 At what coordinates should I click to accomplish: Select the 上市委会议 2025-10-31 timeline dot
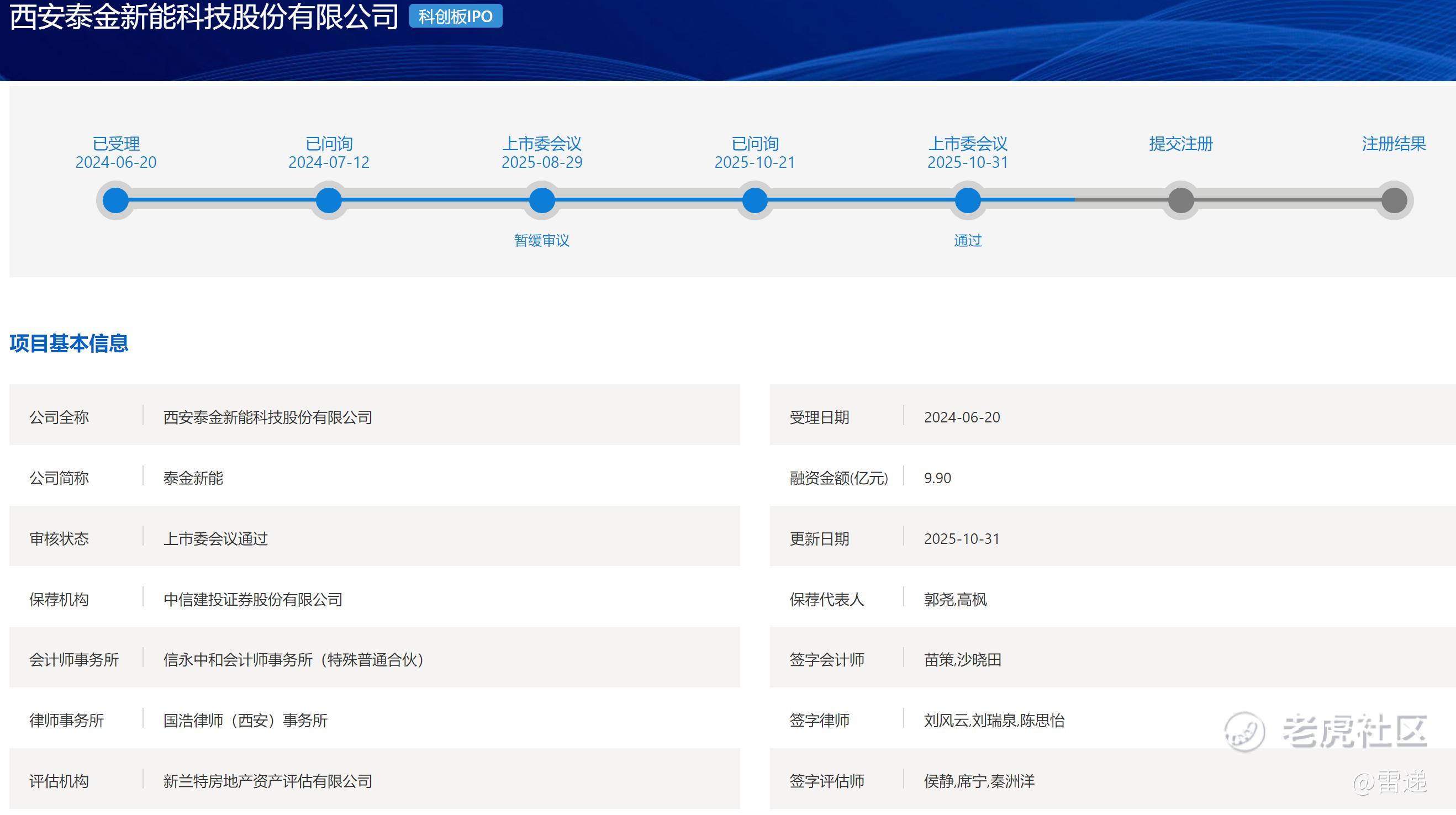click(x=968, y=200)
